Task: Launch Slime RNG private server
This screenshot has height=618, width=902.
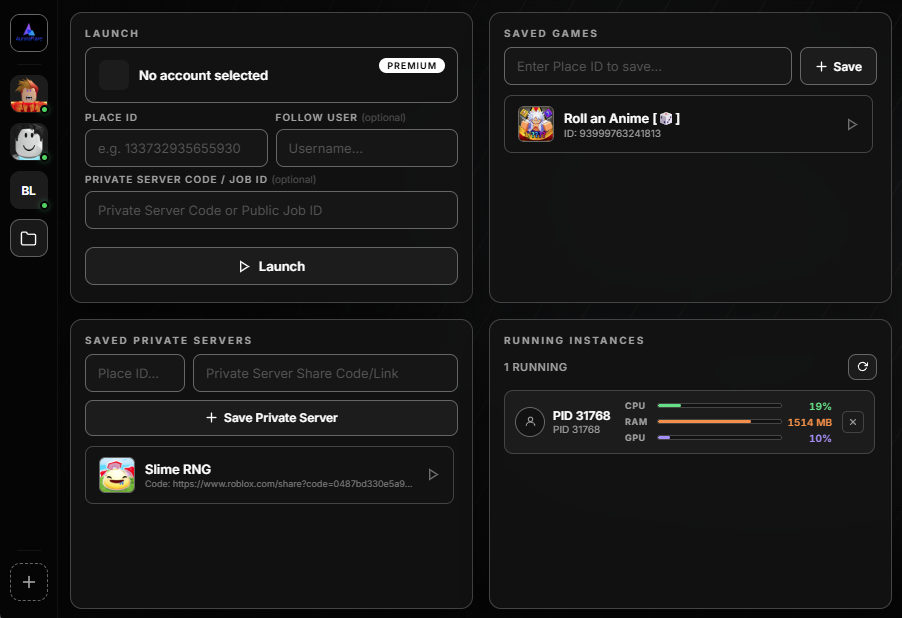Action: pos(433,475)
